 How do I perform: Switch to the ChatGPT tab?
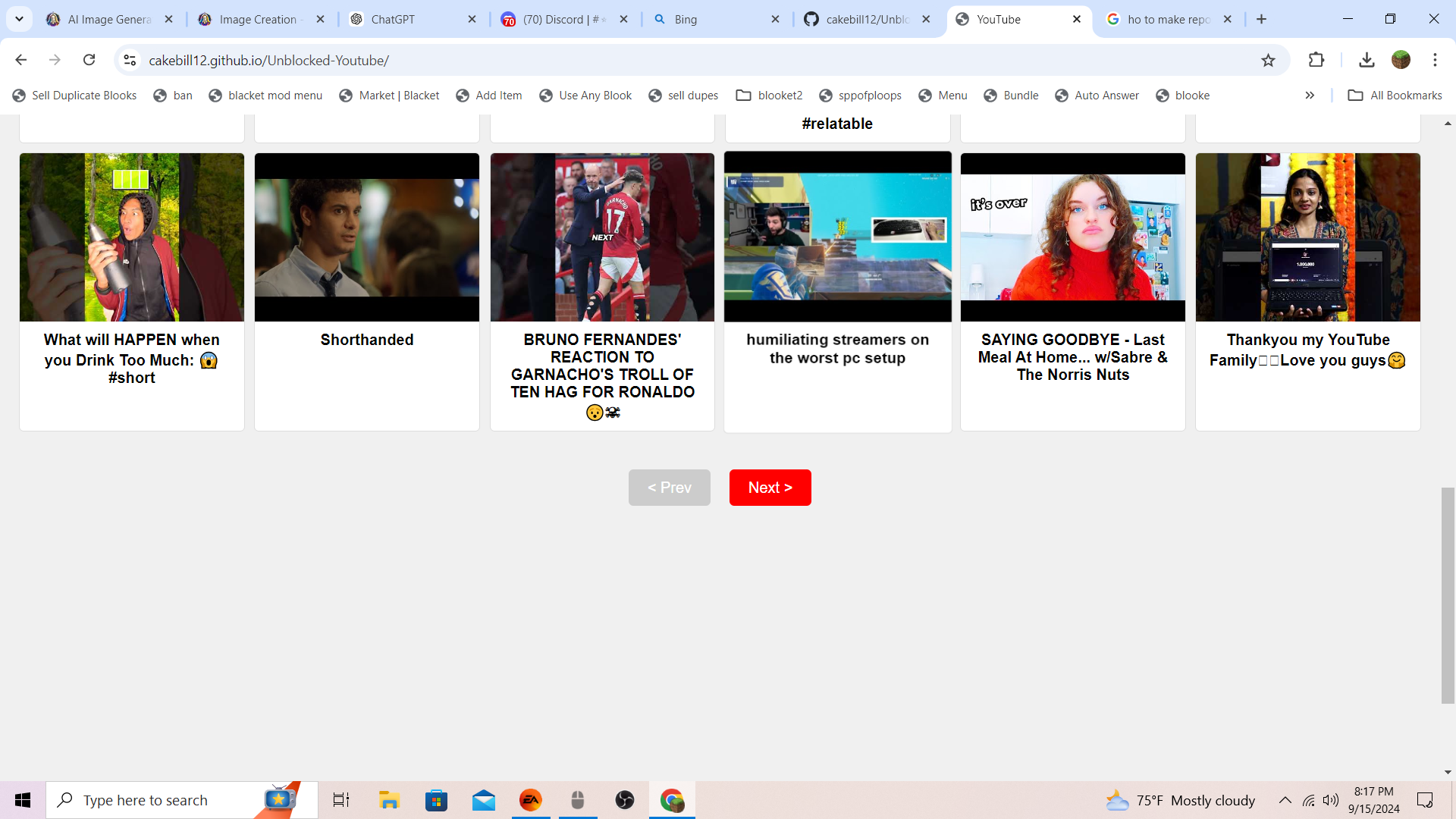pos(393,20)
